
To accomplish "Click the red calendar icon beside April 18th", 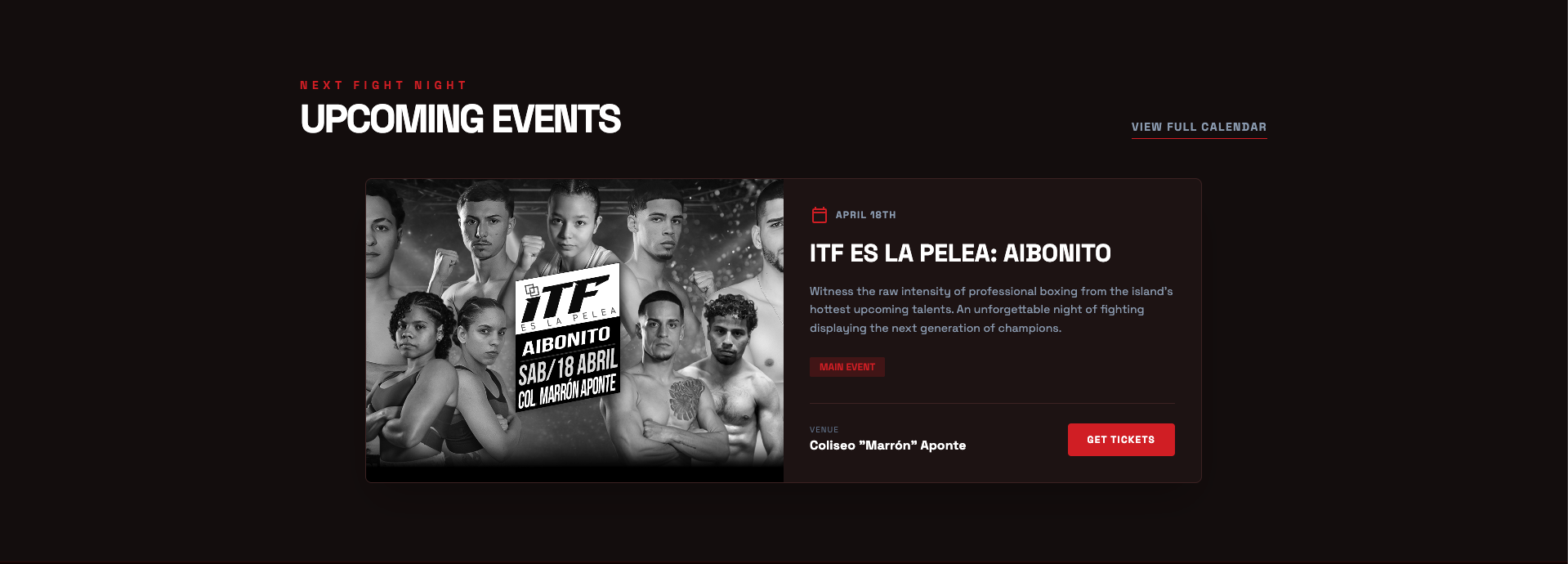I will click(819, 215).
